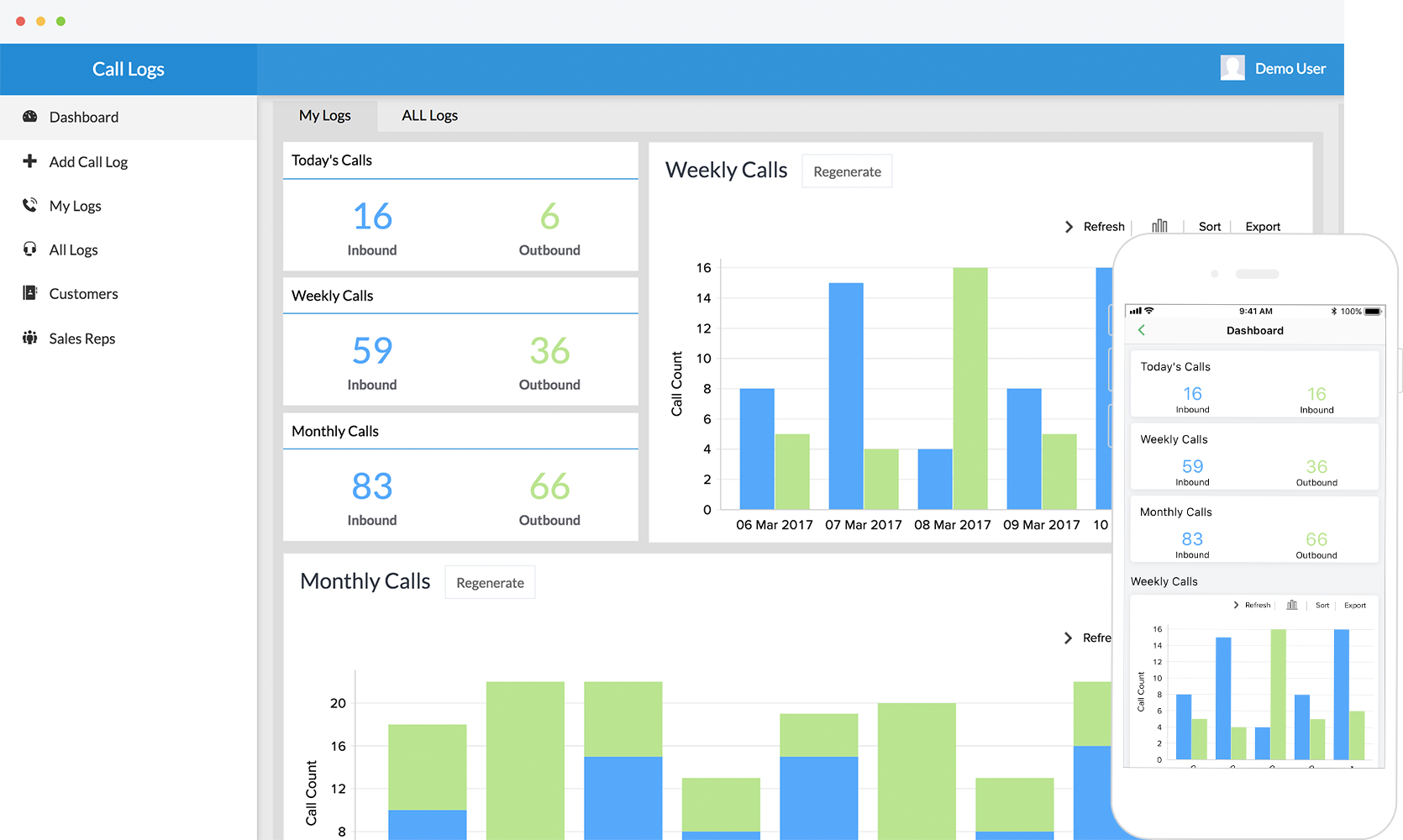Open Customers in the sidebar
The height and width of the screenshot is (840, 1403).
point(129,294)
